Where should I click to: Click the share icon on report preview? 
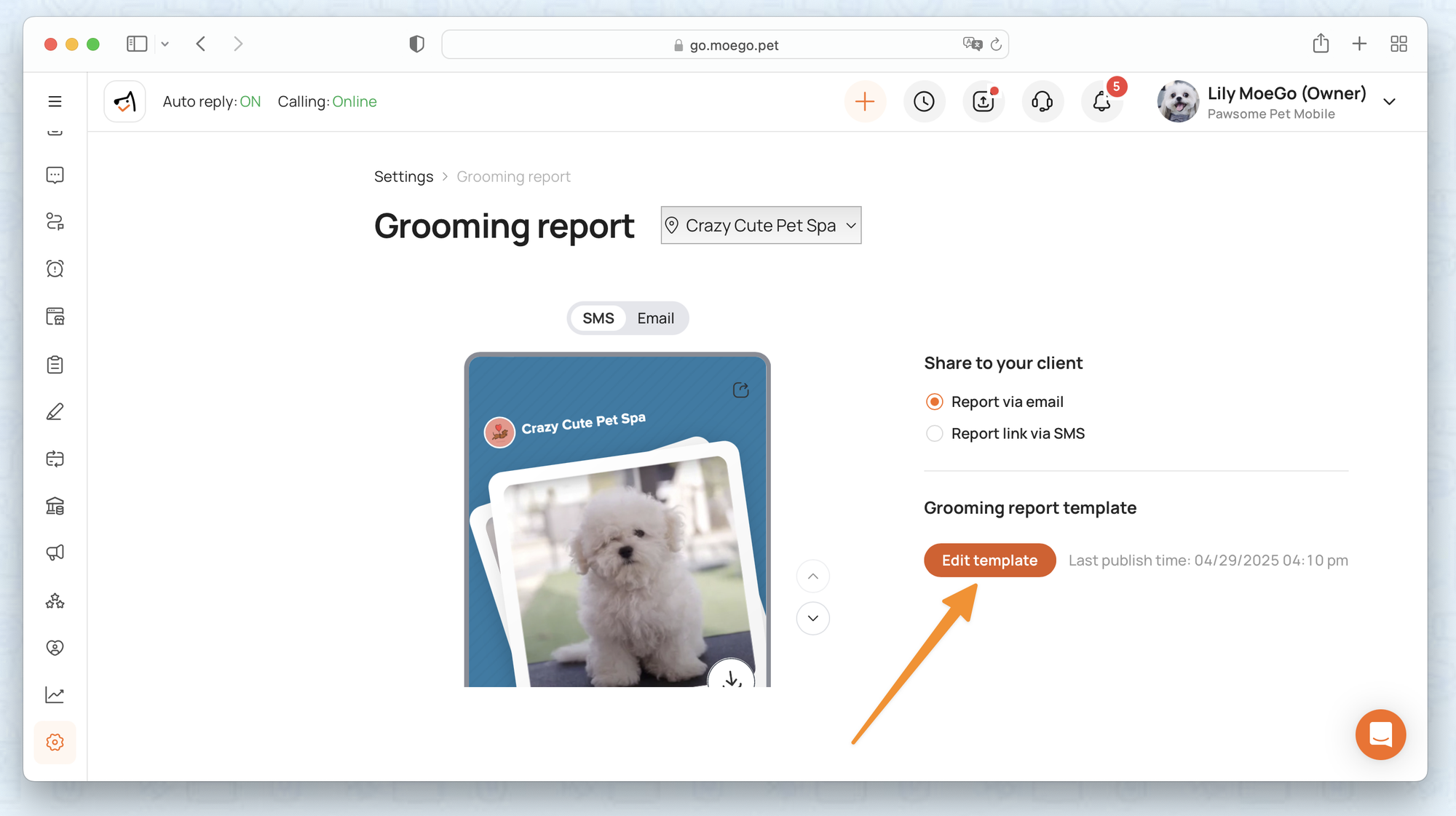click(740, 390)
